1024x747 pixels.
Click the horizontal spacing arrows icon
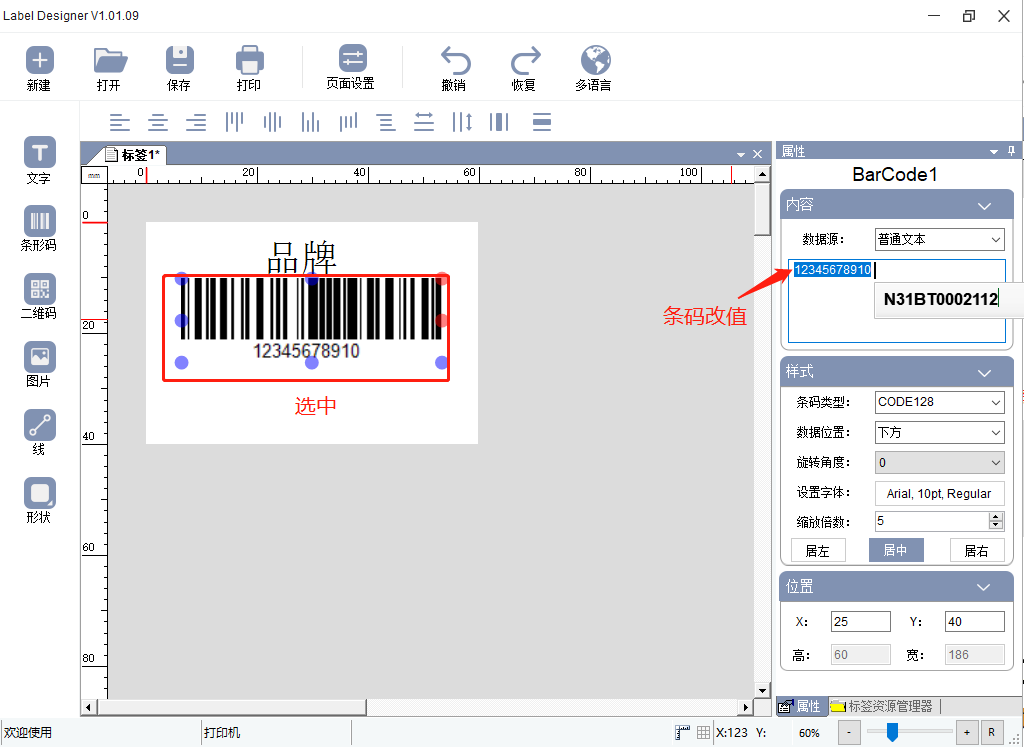(424, 122)
